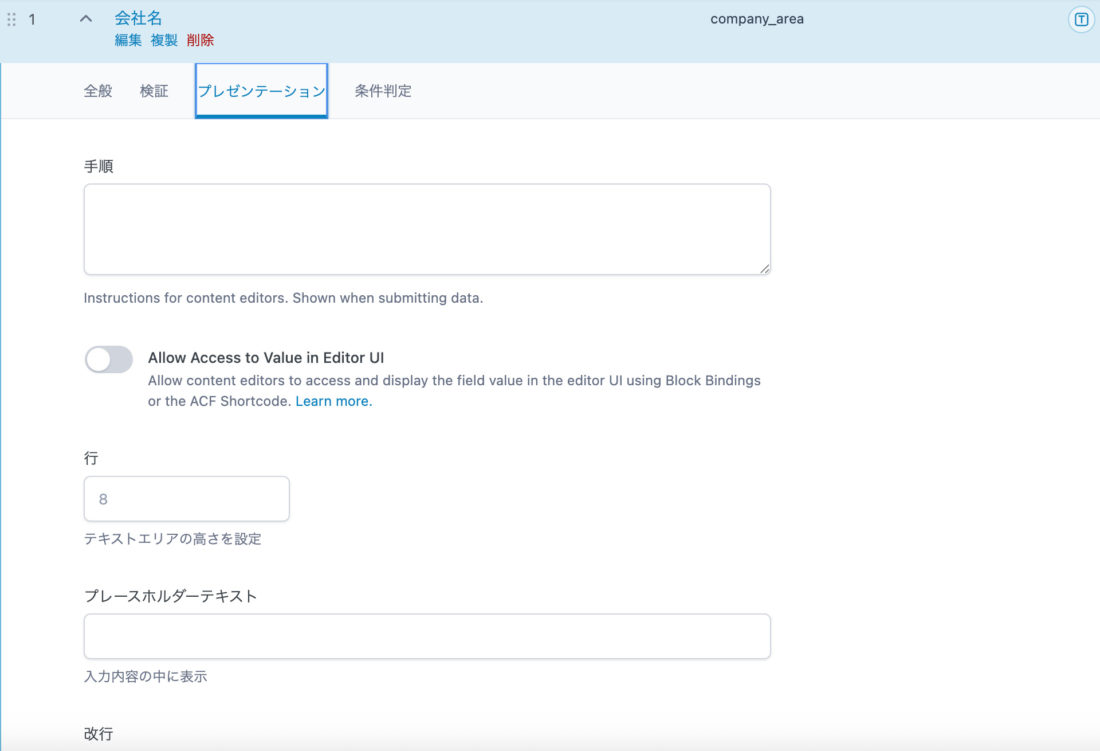This screenshot has height=751, width=1100.
Task: Click the 編集 link
Action: (x=129, y=40)
